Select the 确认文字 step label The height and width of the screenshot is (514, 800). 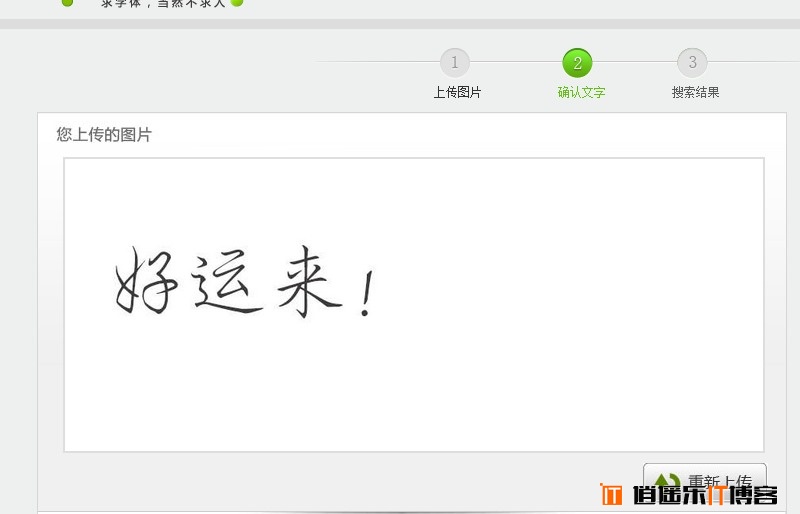(581, 92)
